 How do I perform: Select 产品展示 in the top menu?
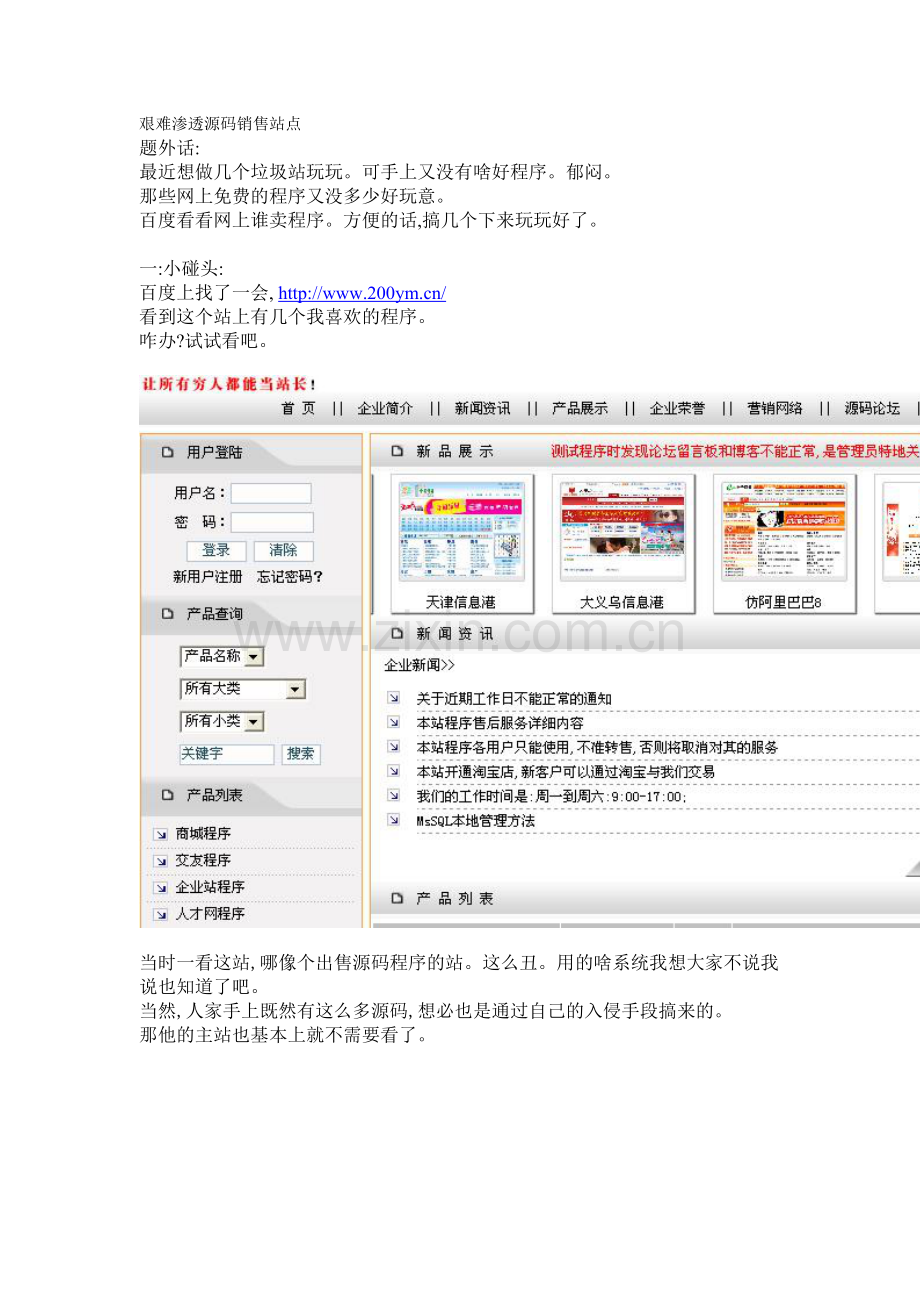coord(580,408)
